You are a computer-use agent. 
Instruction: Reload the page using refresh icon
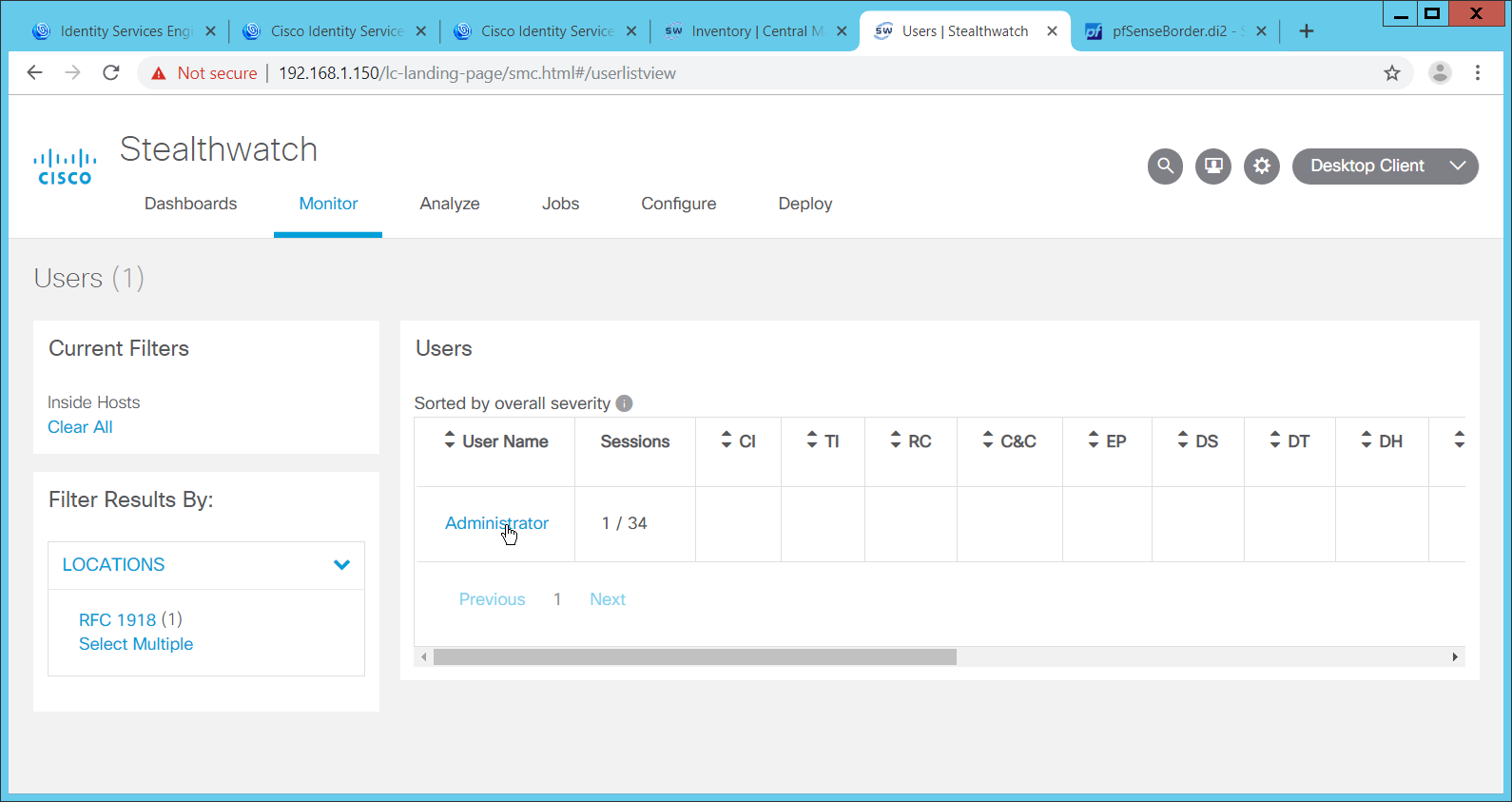point(111,73)
